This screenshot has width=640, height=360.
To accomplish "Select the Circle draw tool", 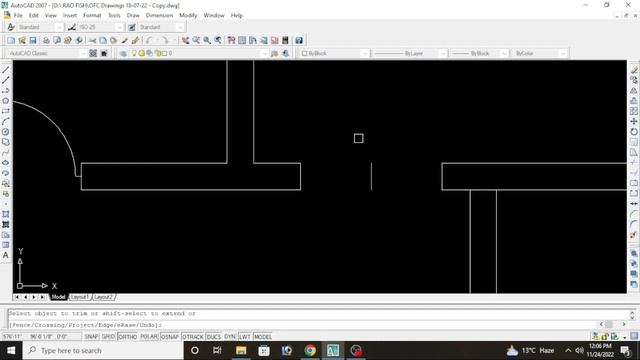I will pyautogui.click(x=6, y=132).
